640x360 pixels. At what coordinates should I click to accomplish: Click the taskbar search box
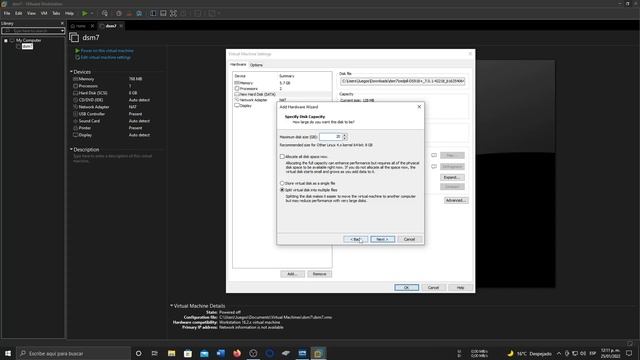[73, 353]
